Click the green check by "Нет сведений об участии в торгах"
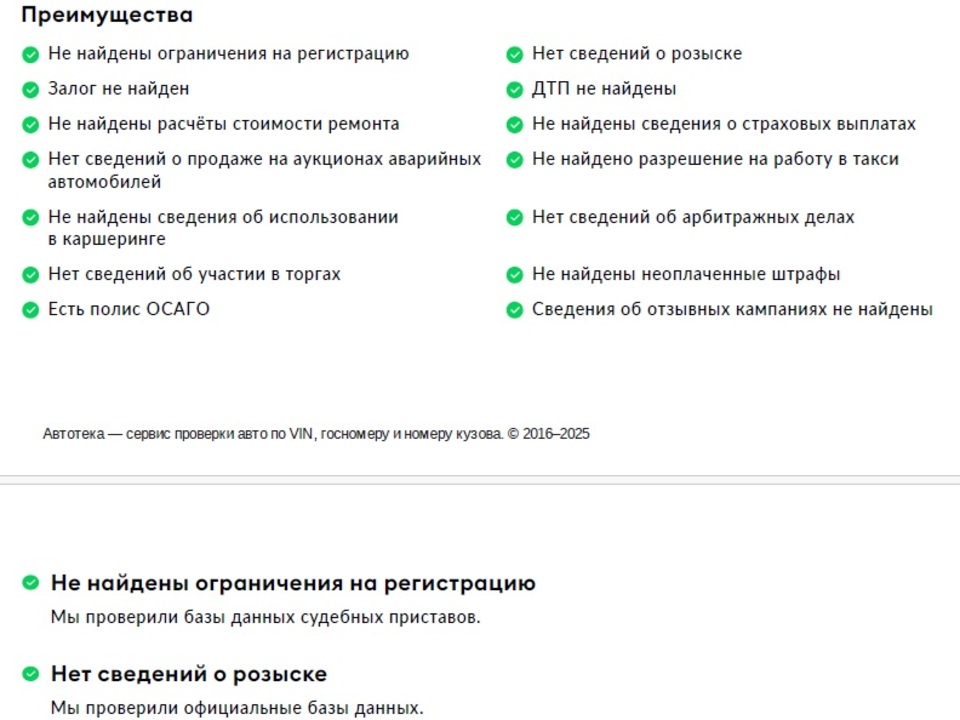Image resolution: width=960 pixels, height=720 pixels. [x=31, y=275]
